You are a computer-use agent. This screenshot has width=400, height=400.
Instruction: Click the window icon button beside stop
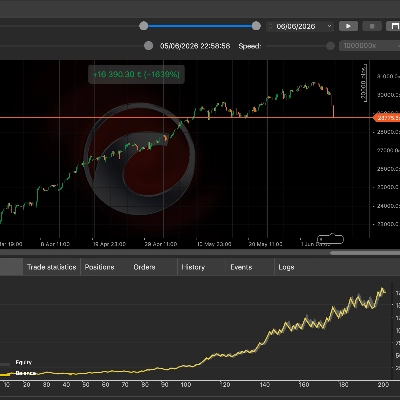pos(394,26)
